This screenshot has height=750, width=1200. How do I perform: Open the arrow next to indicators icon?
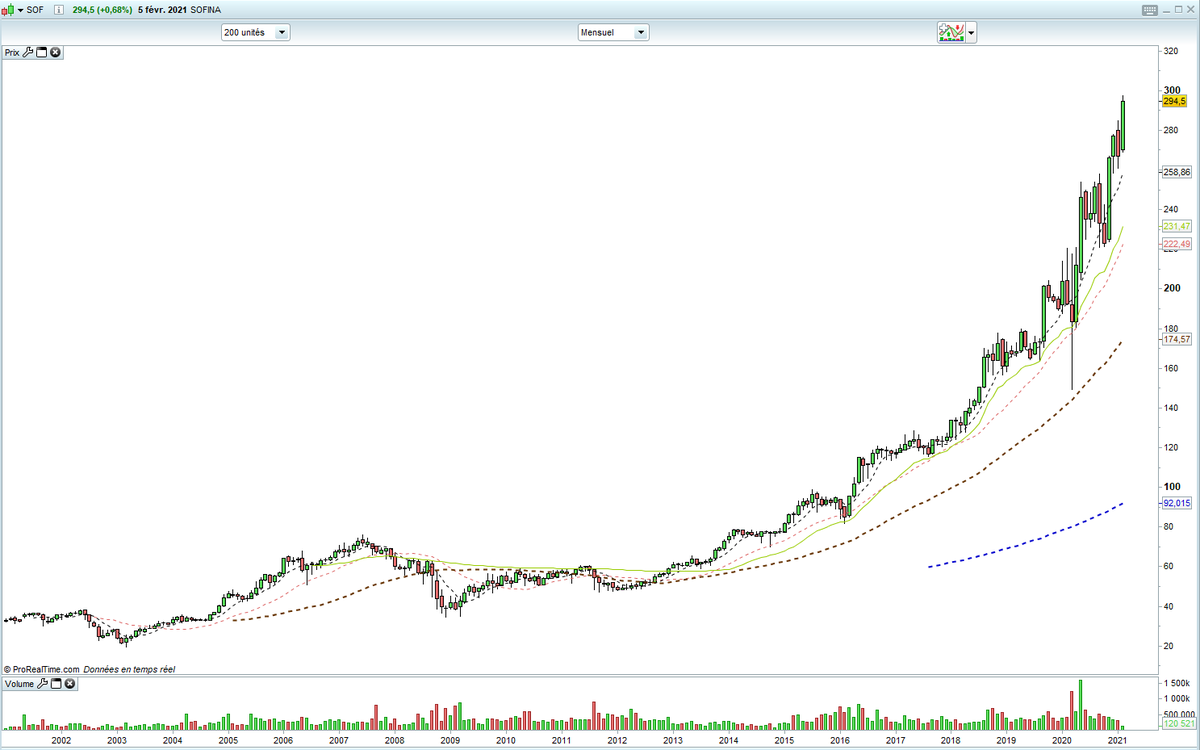pyautogui.click(x=971, y=33)
